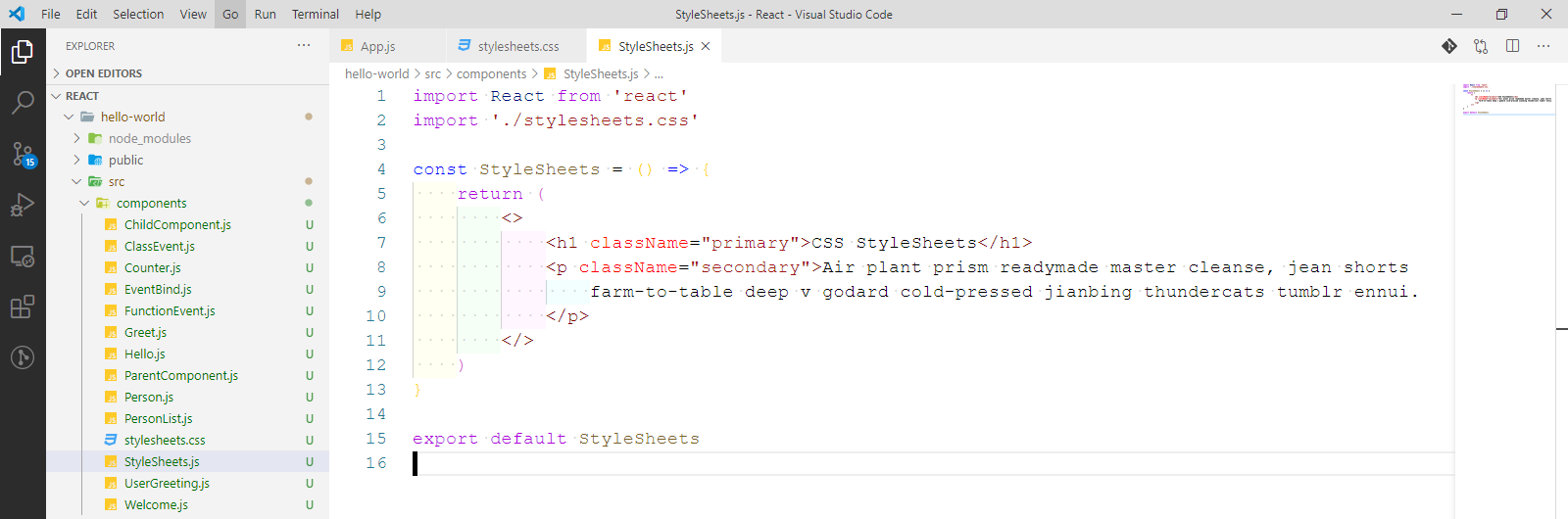Collapse the src folder chevron
Image resolution: width=1568 pixels, height=519 pixels.
tap(76, 181)
